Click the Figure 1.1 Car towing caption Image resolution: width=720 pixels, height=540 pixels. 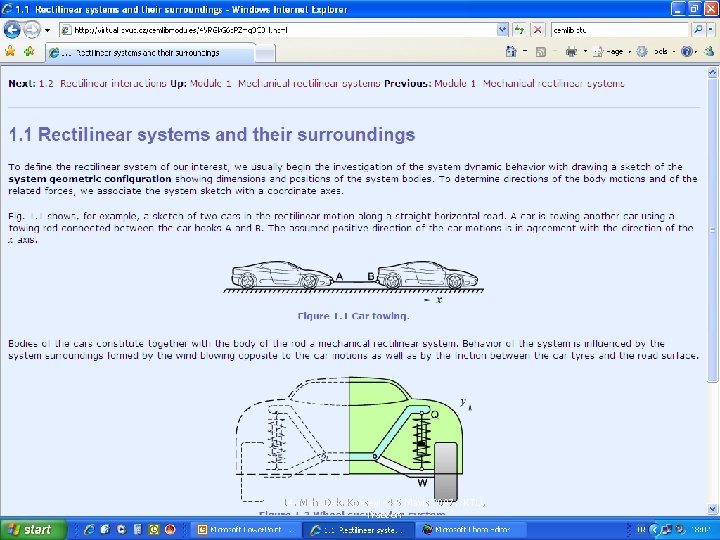click(353, 316)
